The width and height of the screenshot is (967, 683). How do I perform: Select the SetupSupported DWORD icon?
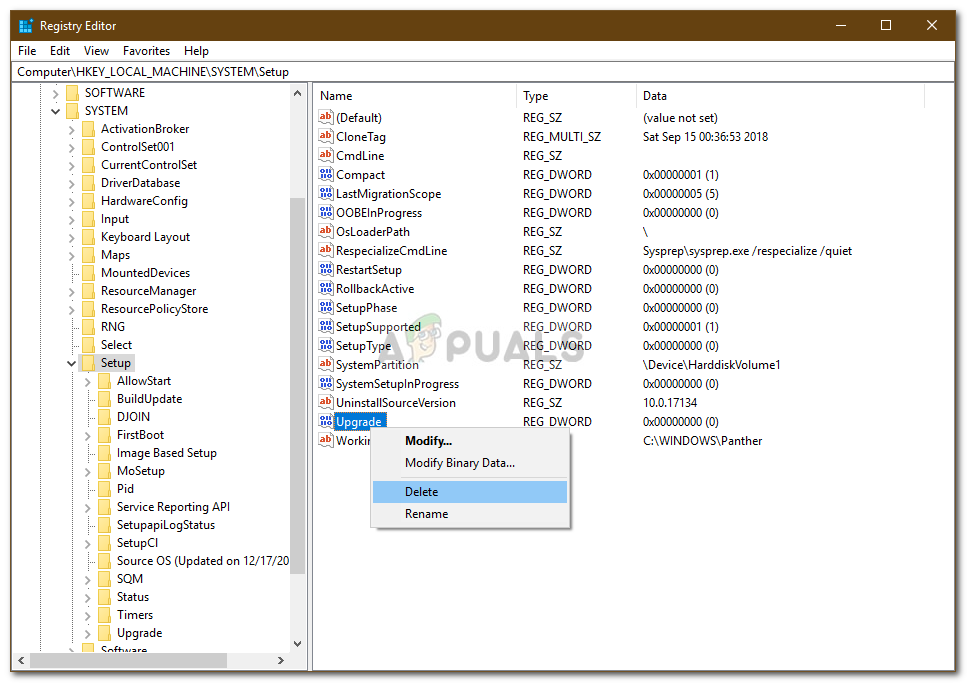[326, 326]
